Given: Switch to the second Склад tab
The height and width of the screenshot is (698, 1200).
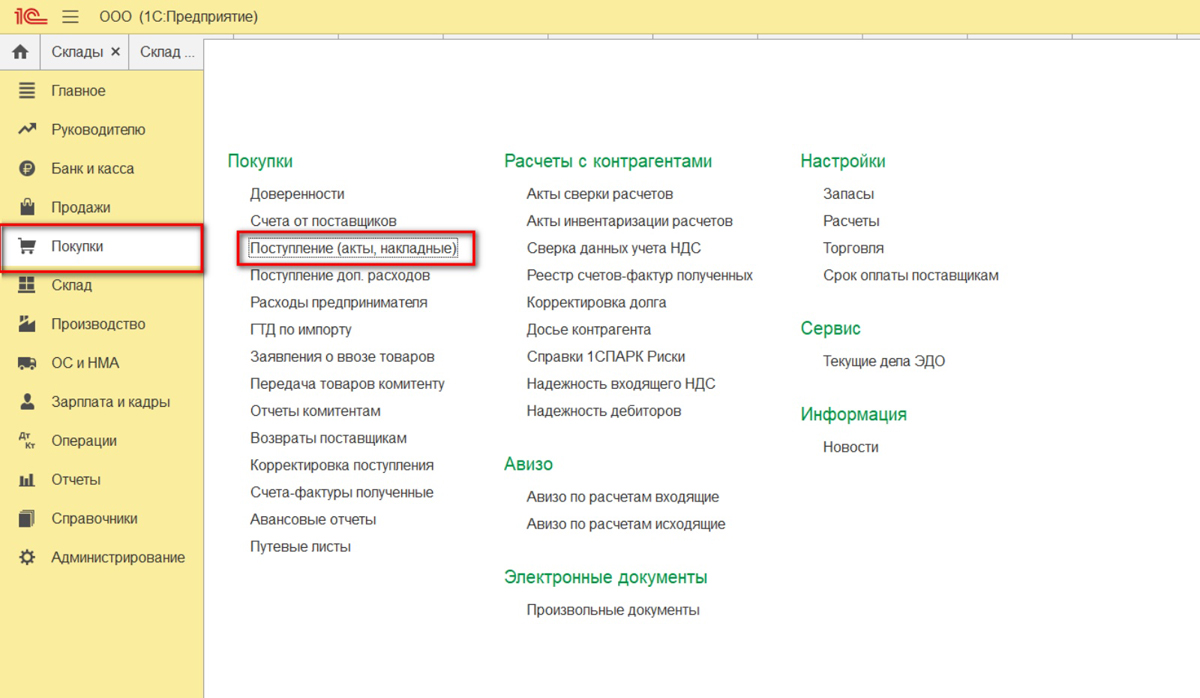Looking at the screenshot, I should coord(166,52).
